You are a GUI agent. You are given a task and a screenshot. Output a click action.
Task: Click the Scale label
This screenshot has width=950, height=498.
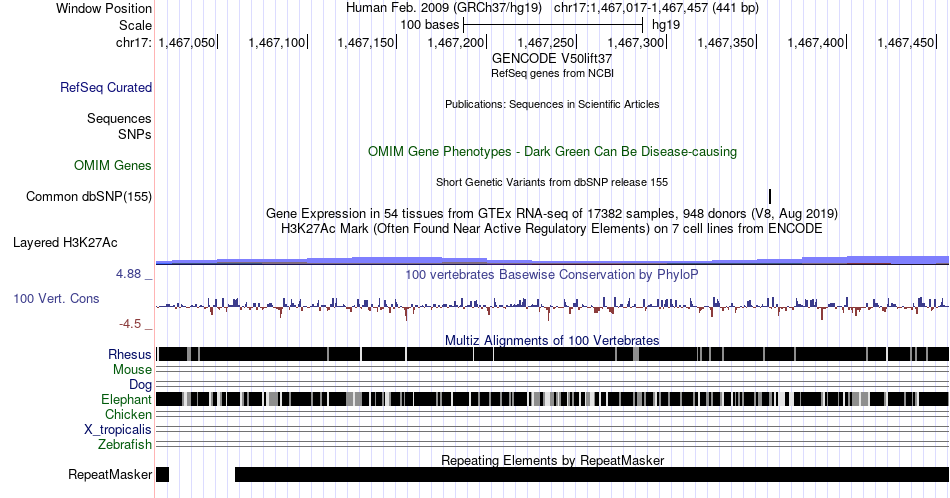136,25
